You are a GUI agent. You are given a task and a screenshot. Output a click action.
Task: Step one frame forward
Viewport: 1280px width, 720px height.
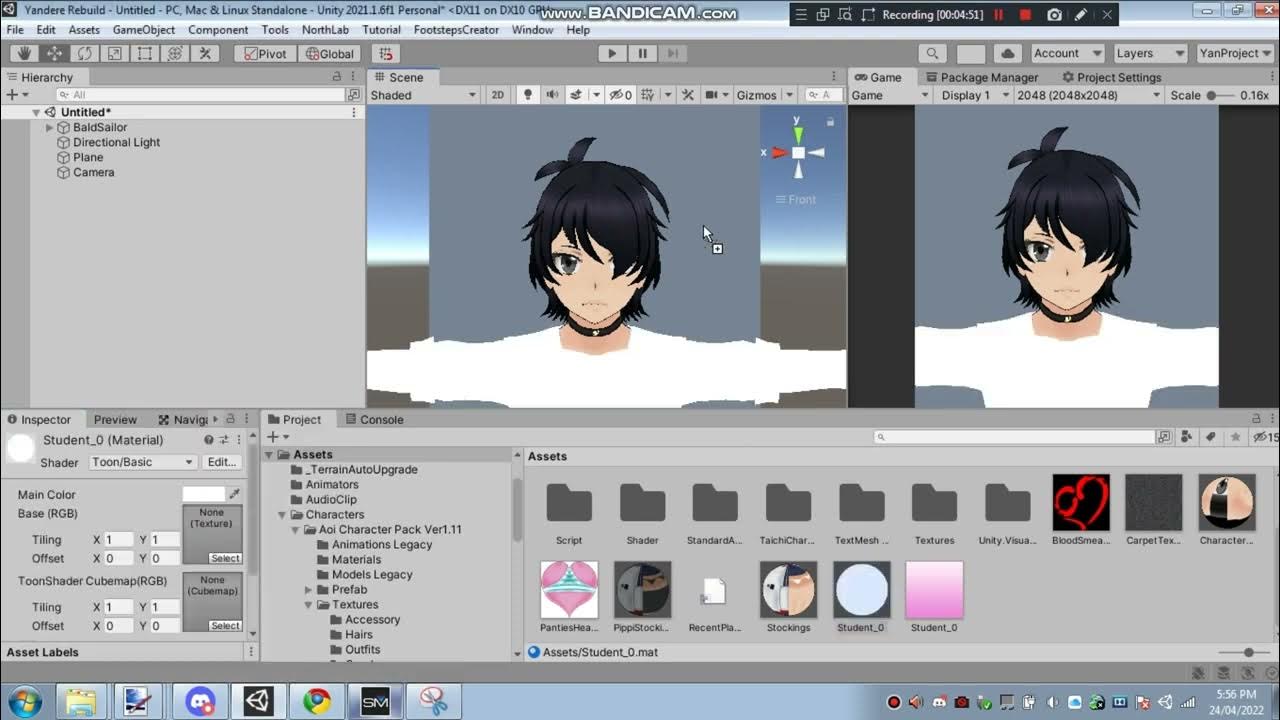(672, 53)
